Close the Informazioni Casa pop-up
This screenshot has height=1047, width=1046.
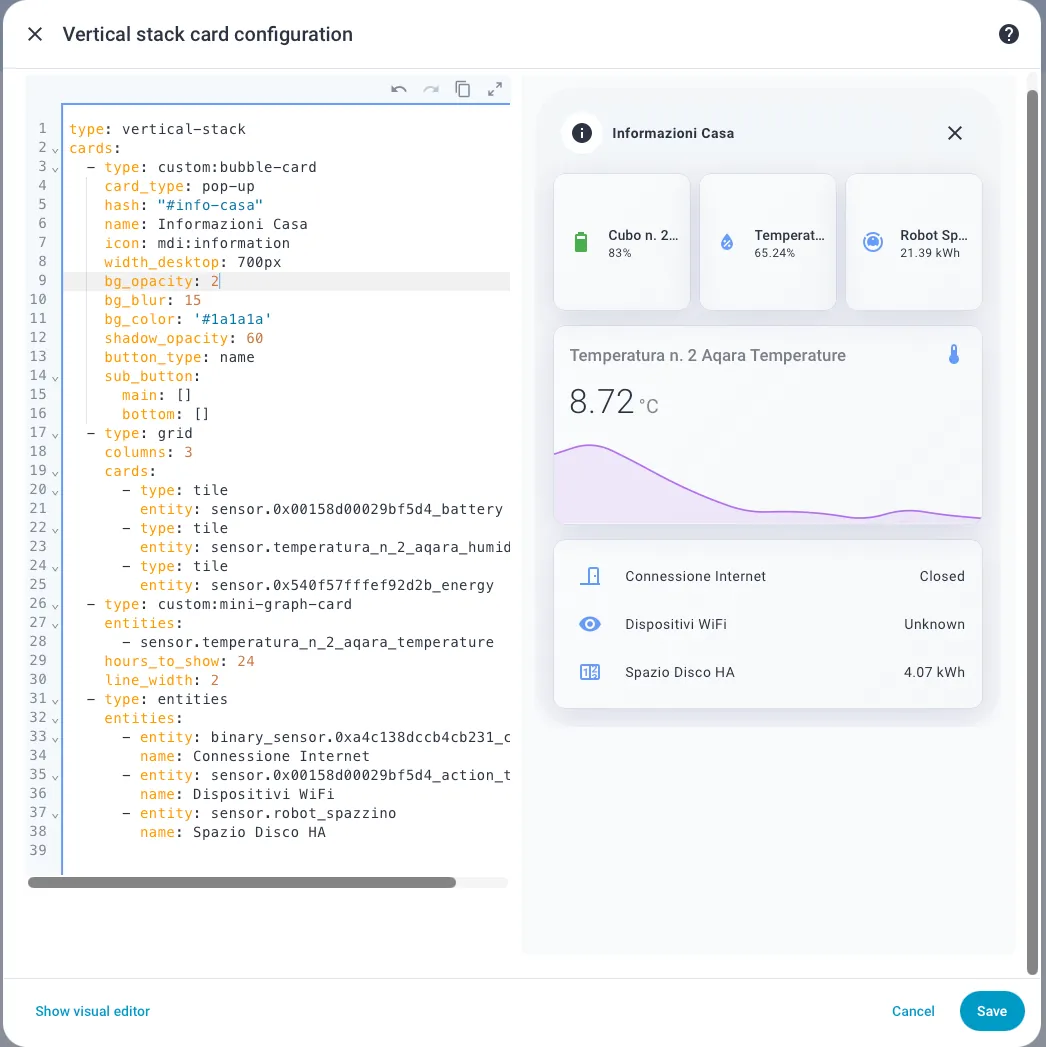coord(955,133)
